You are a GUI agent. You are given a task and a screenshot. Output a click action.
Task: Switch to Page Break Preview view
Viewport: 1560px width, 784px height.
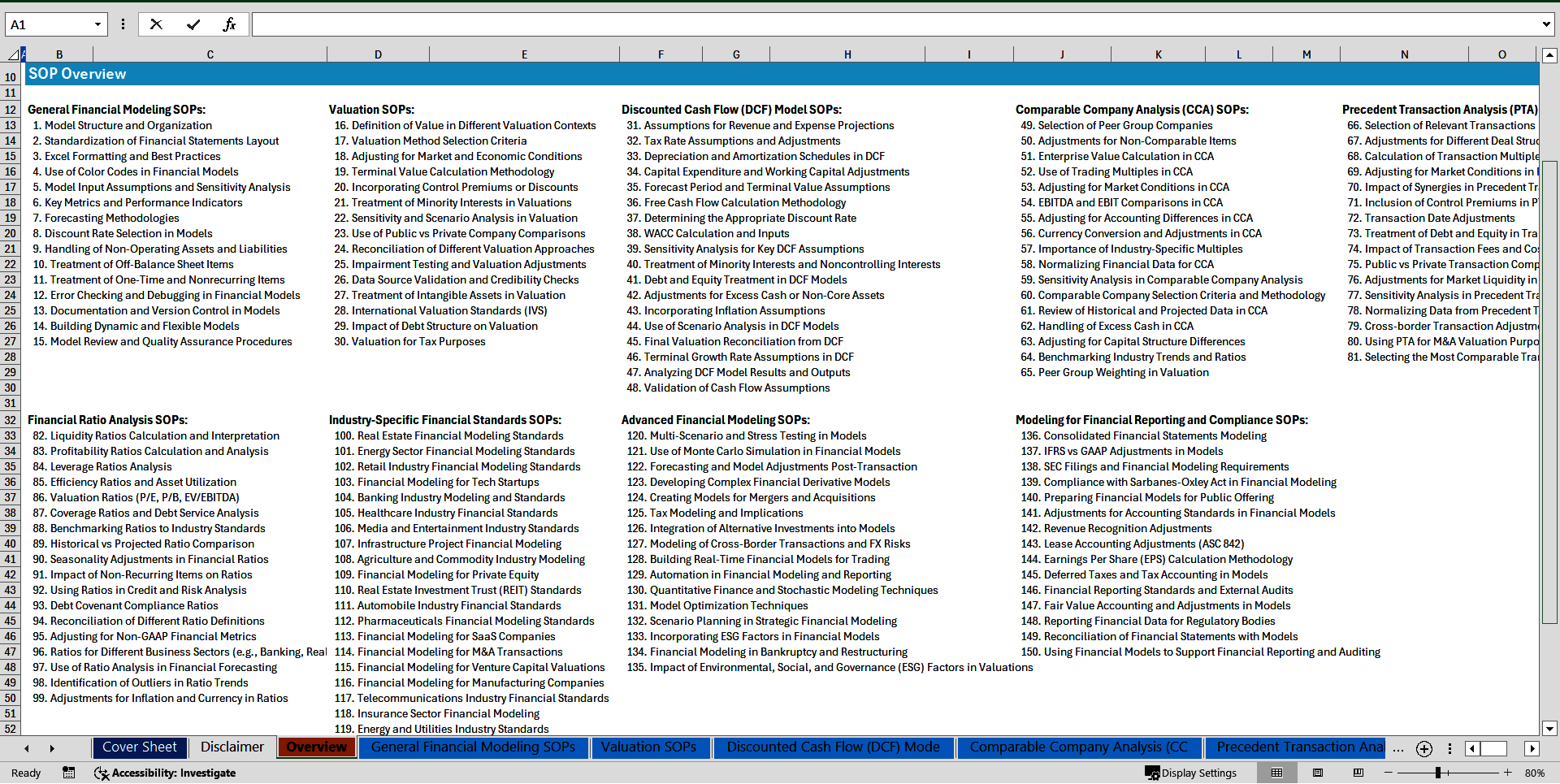(1358, 773)
